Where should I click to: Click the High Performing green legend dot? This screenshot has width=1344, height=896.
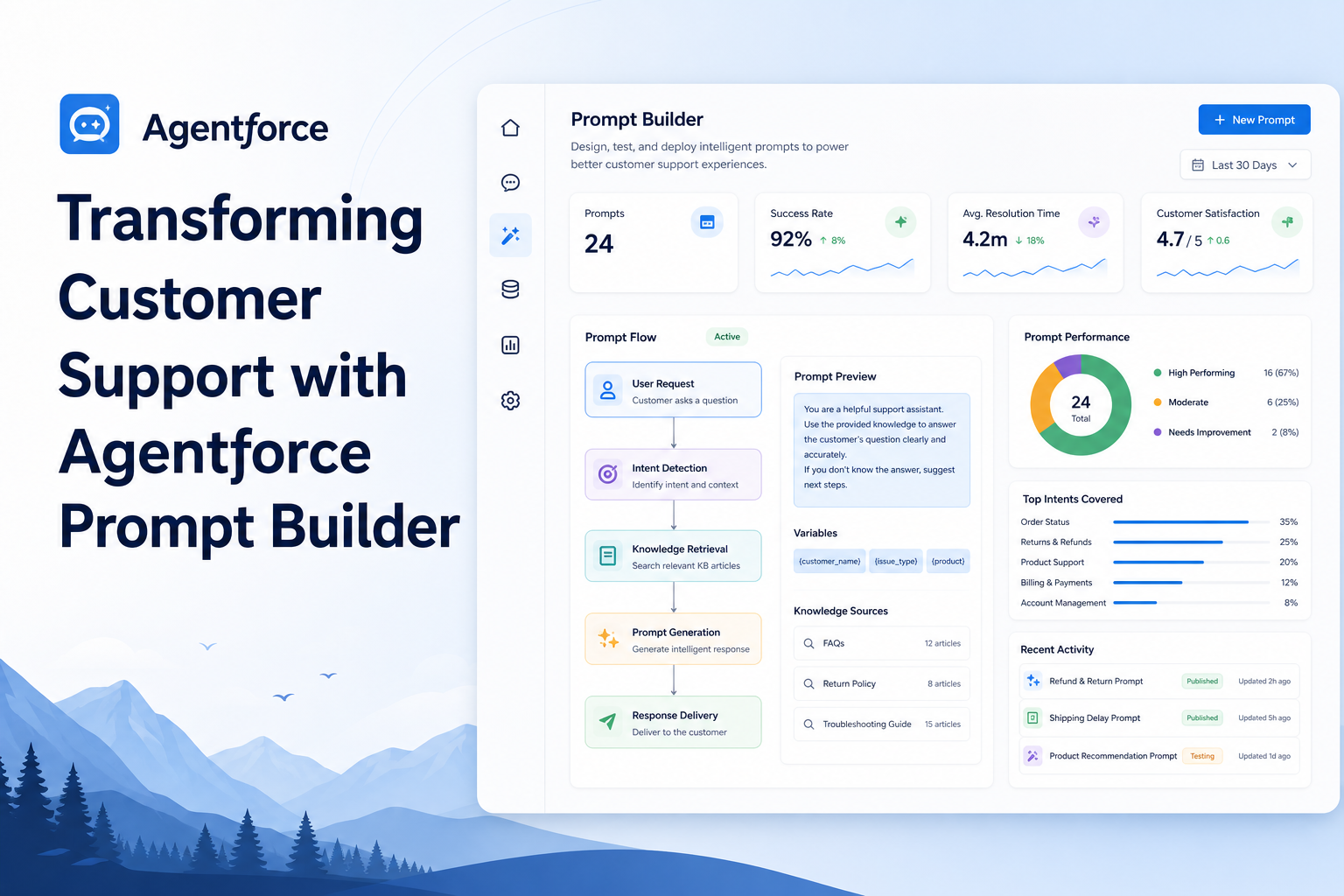pos(1158,373)
